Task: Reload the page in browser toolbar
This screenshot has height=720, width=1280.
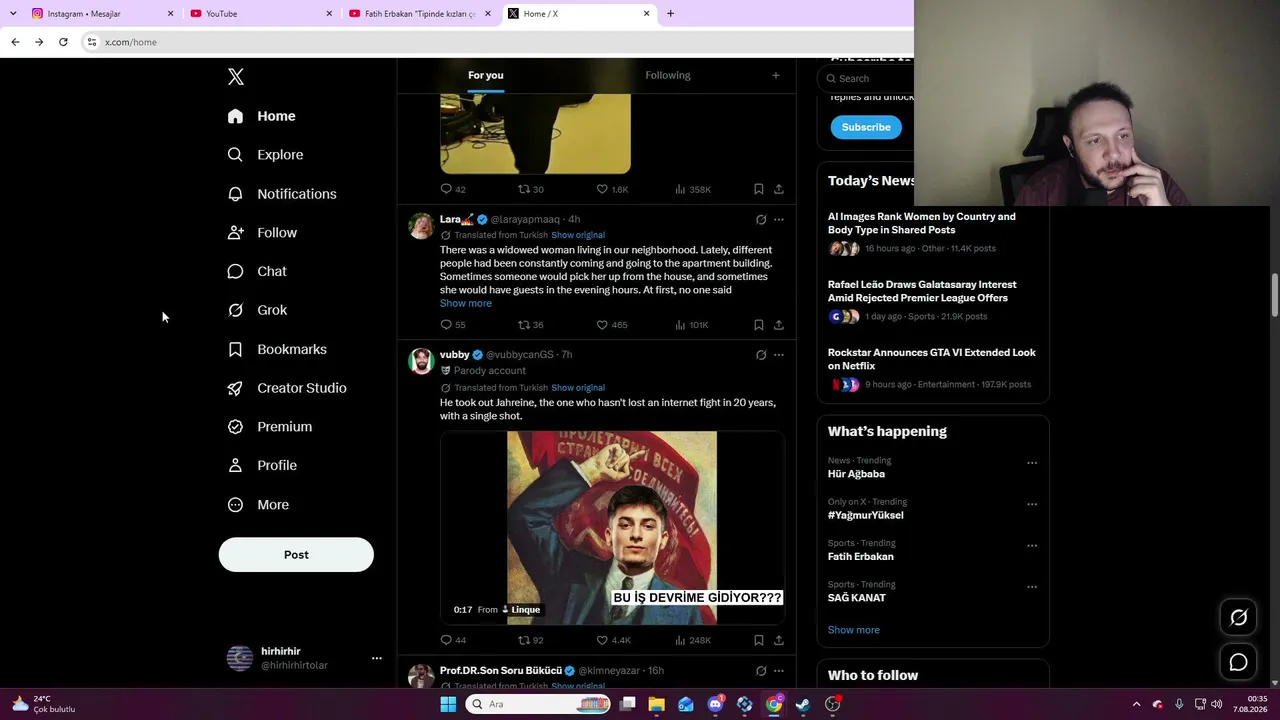Action: point(63,42)
